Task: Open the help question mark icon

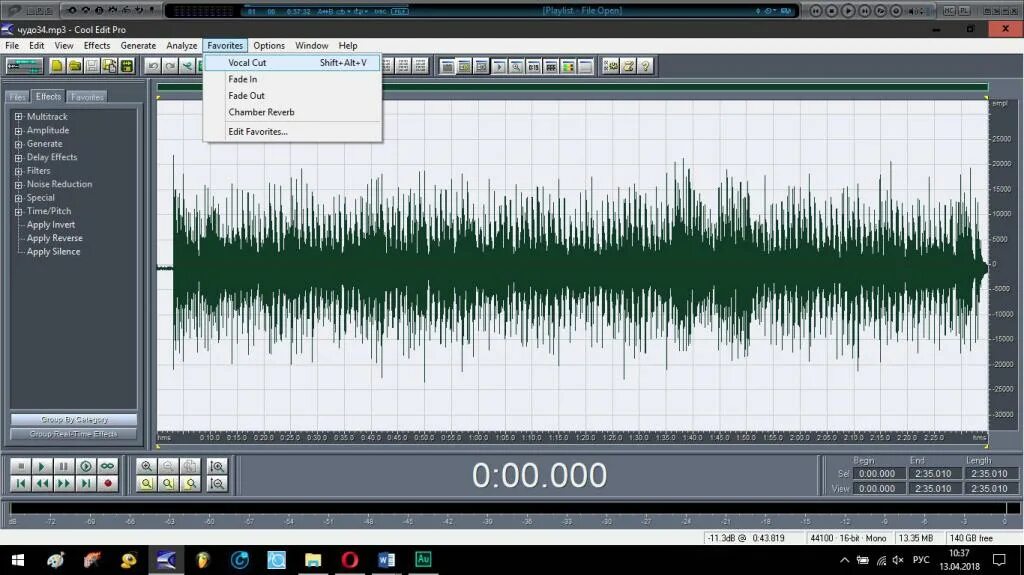Action: pos(645,66)
